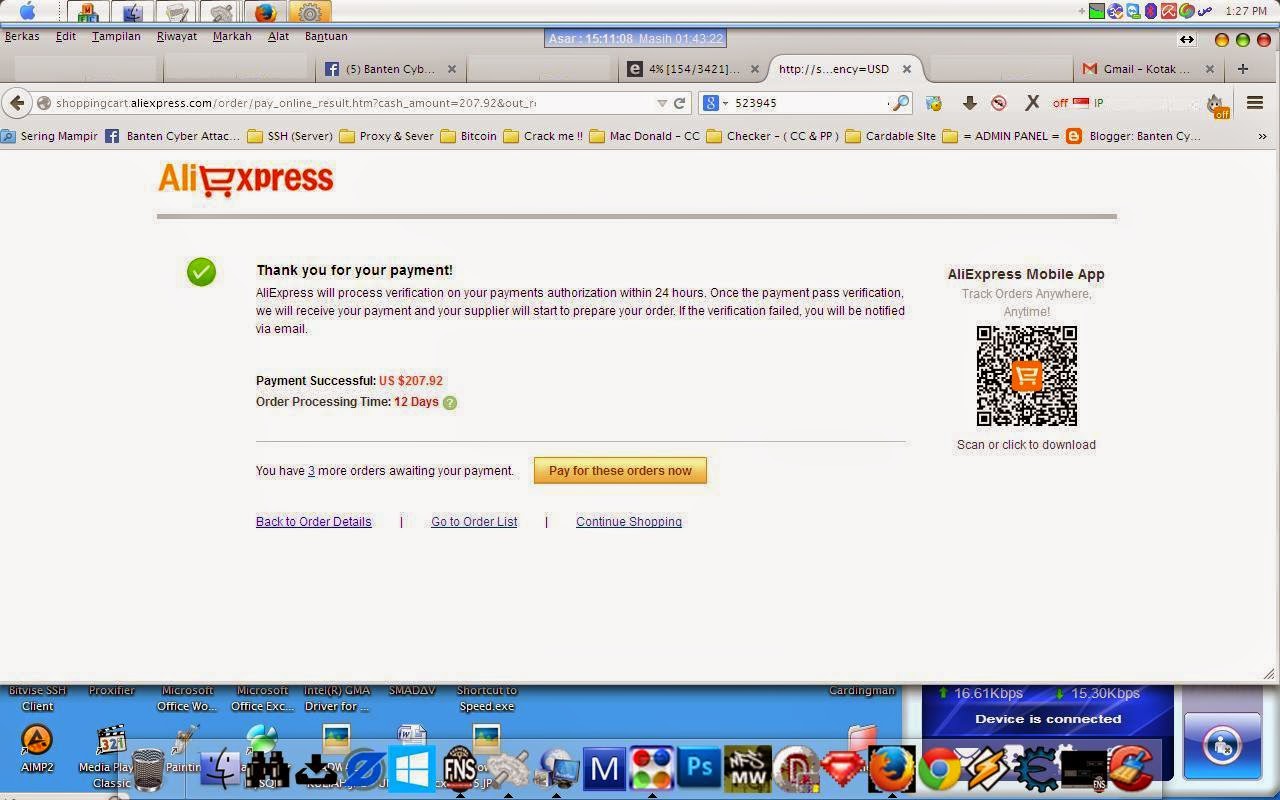
Task: Open the SSH (Server) bookmark folder
Action: (289, 136)
